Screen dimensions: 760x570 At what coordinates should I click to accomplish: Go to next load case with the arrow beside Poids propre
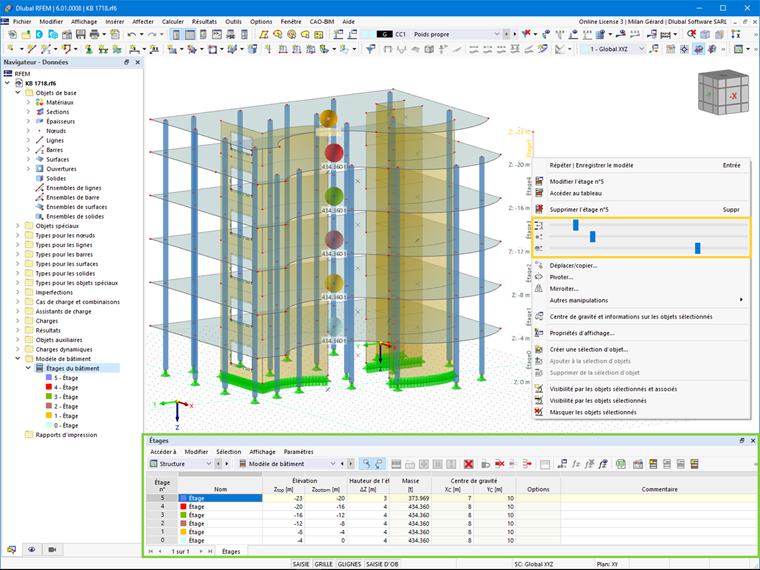click(x=515, y=34)
